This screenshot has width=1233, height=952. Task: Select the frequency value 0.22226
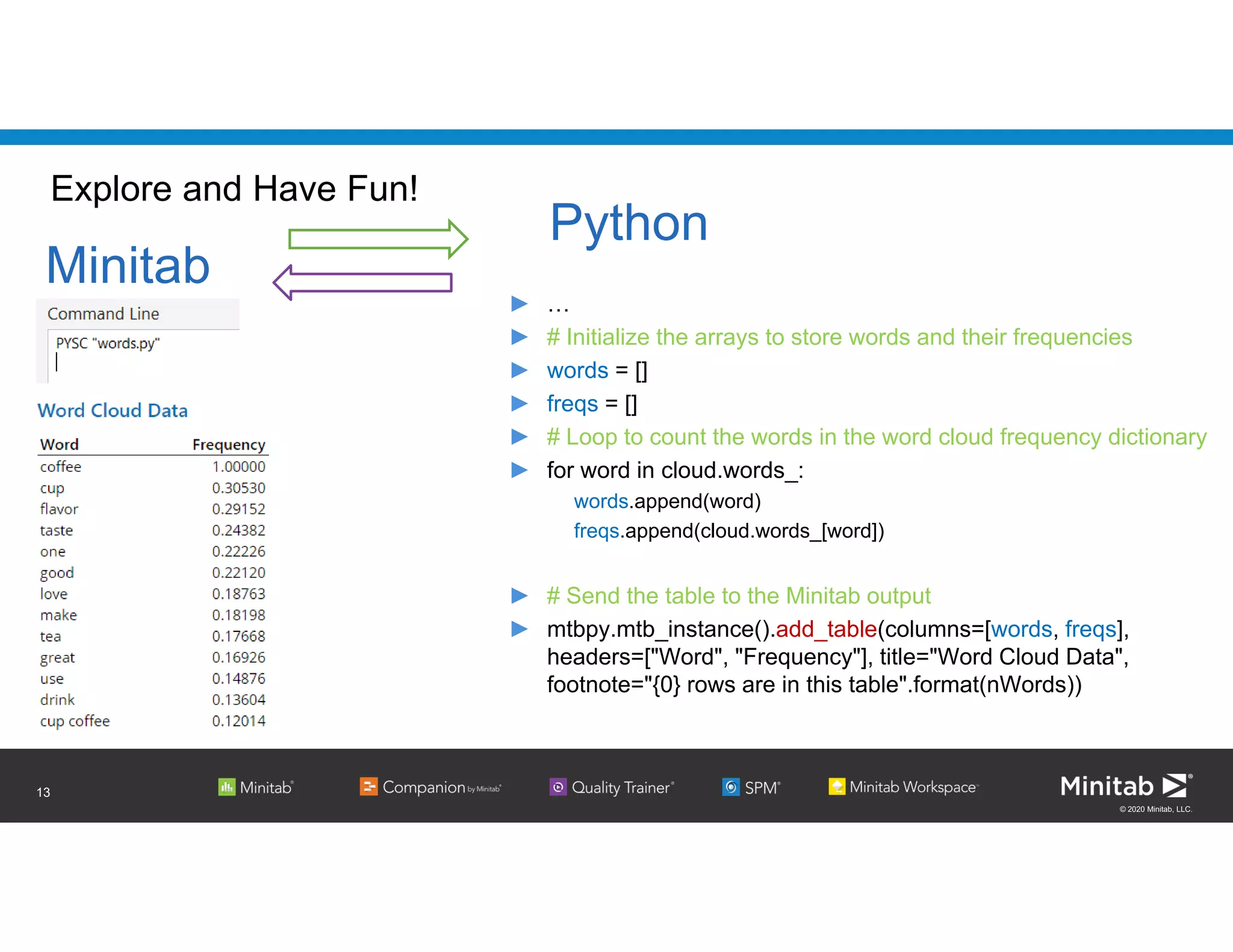click(238, 551)
